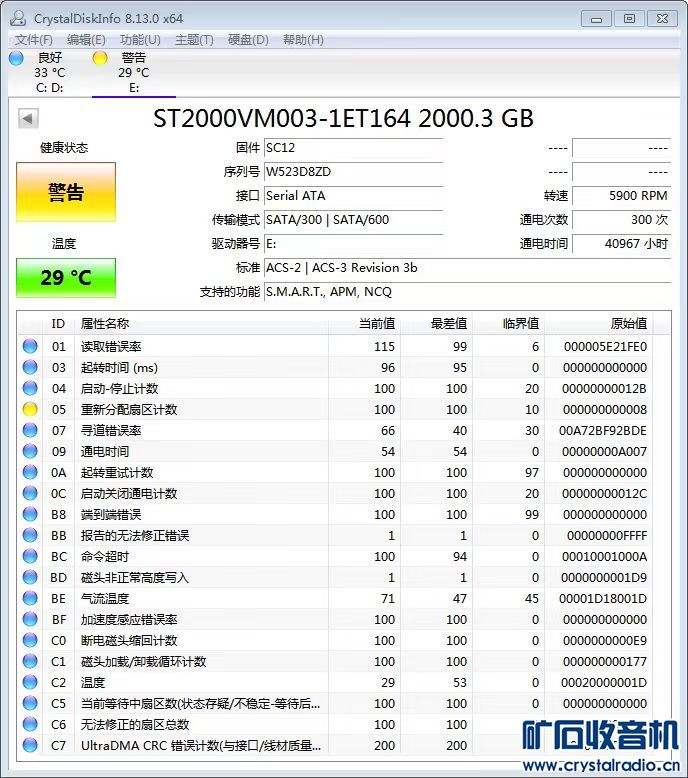The width and height of the screenshot is (688, 778).
Task: Click blue status orb for C7 UltraDMA CRC
Action: pyautogui.click(x=30, y=745)
